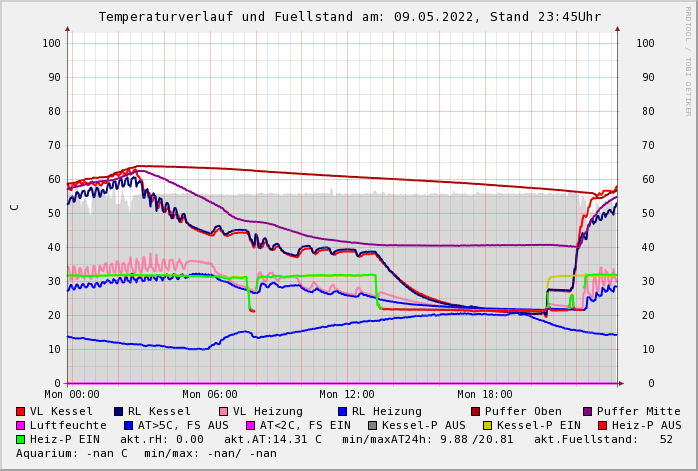Click the magenta Luftfeuchte legend swatch
Screen dimensions: 698x471
[21, 425]
